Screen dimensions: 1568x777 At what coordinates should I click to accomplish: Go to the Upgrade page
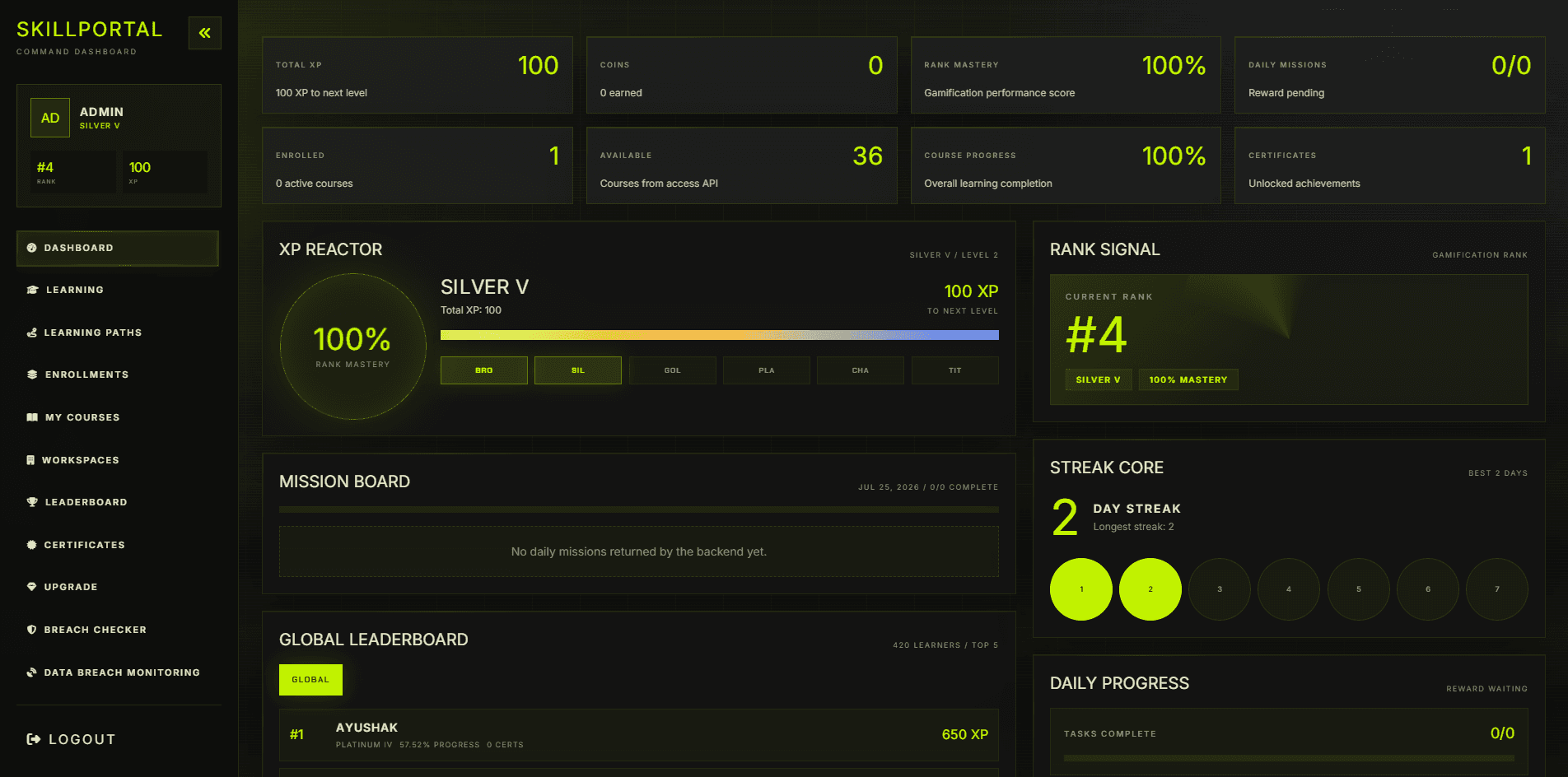(118, 587)
